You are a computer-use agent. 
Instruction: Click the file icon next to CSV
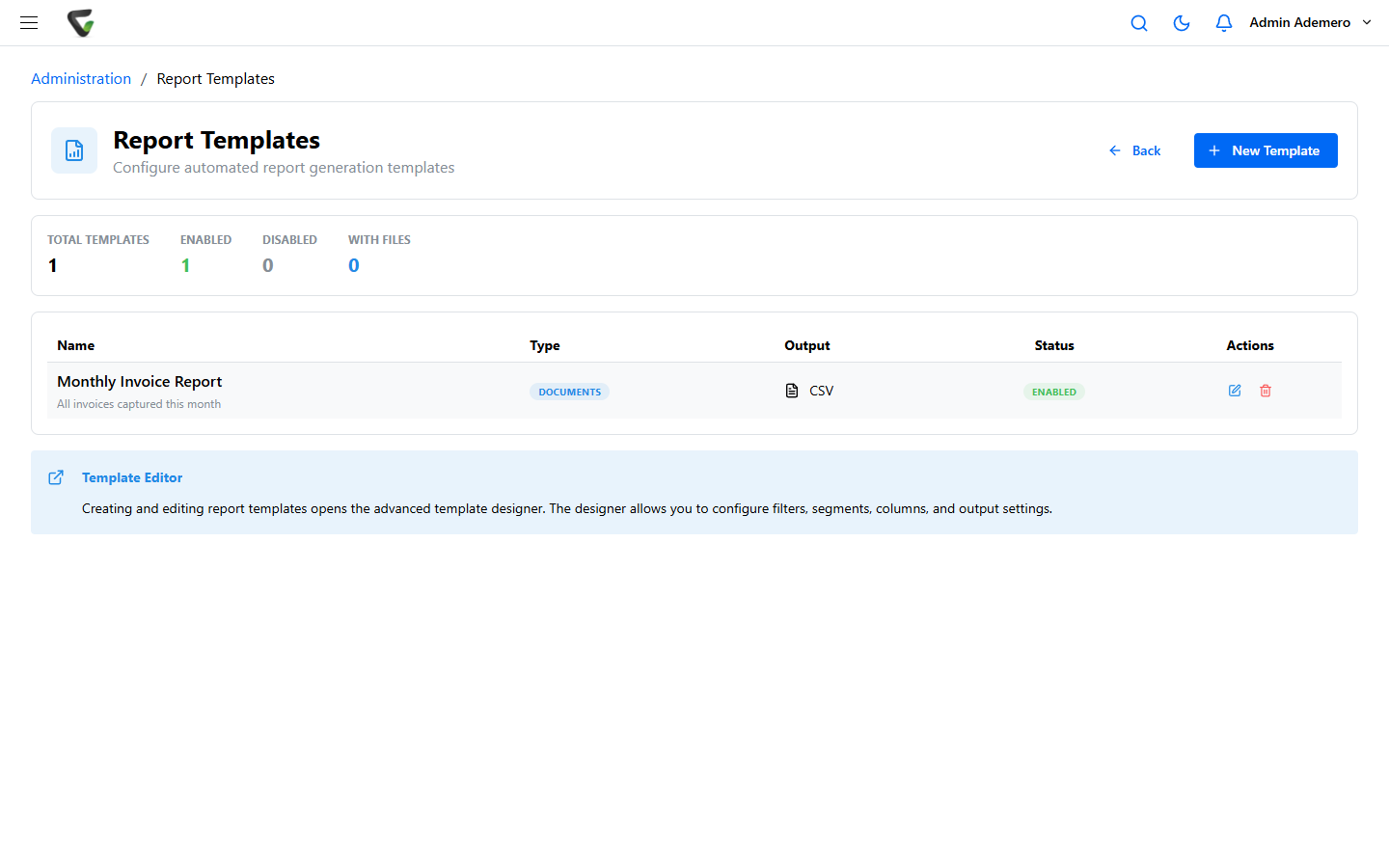click(x=792, y=391)
